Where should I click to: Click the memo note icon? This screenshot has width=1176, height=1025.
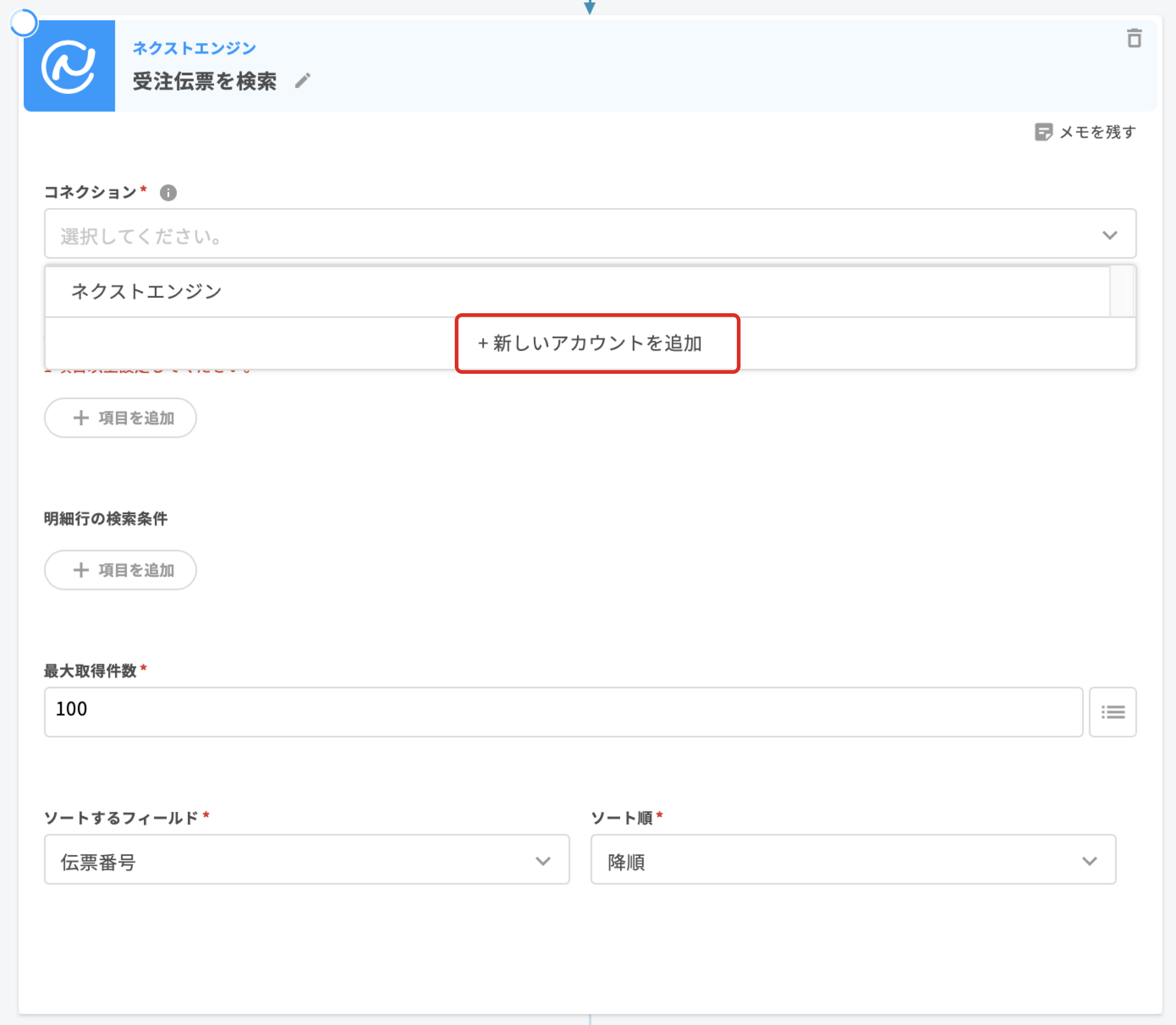pyautogui.click(x=1043, y=132)
